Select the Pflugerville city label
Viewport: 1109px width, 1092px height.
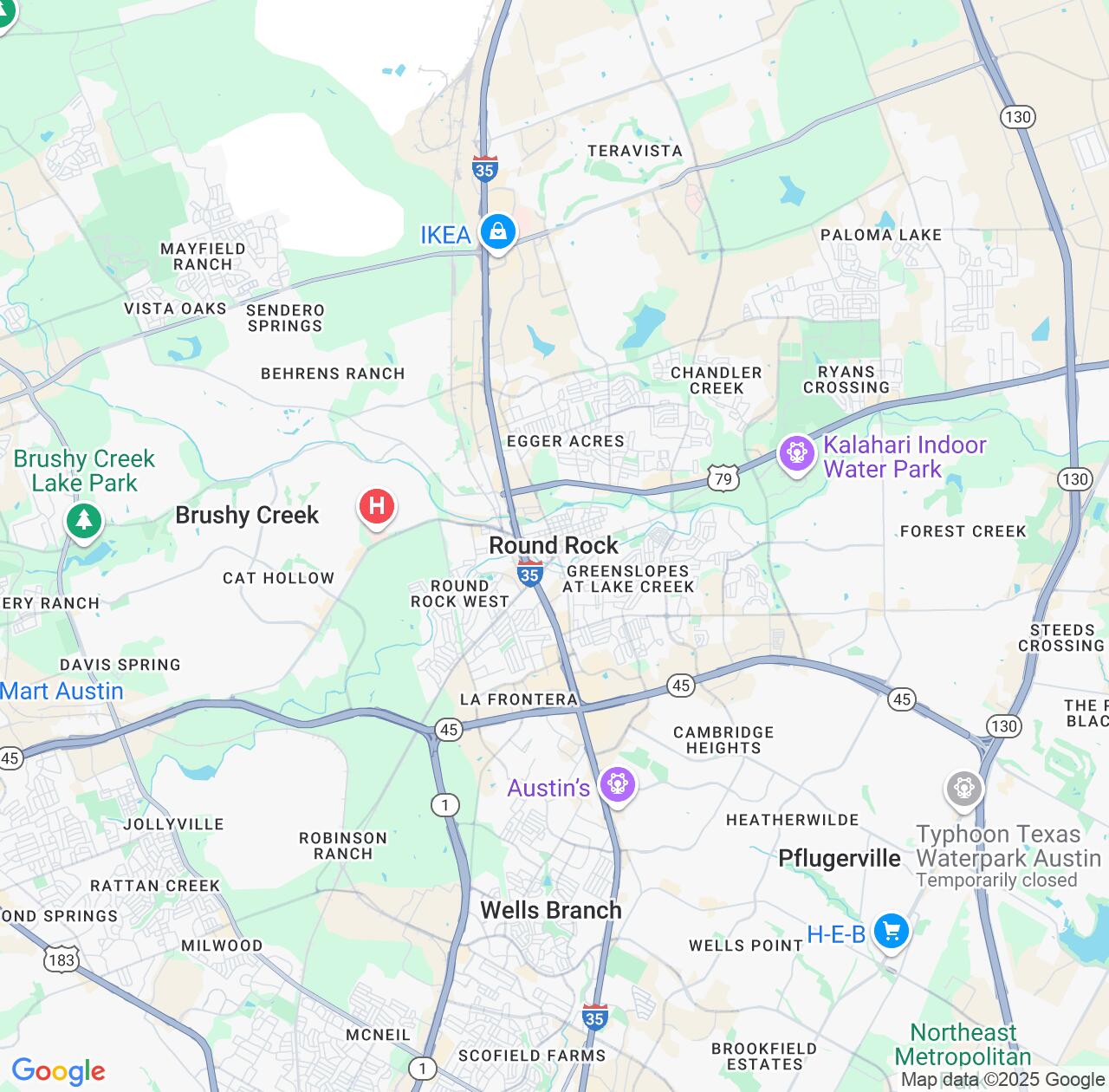840,858
